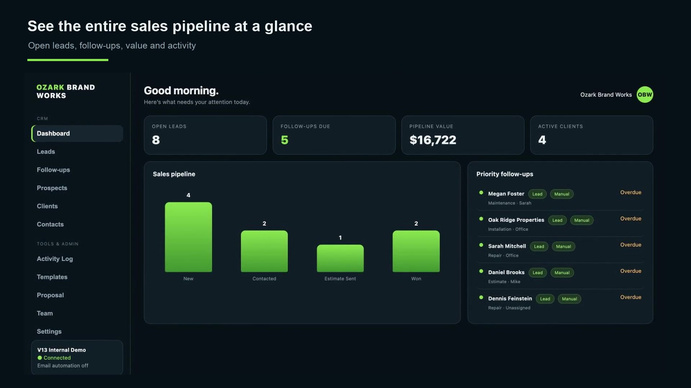Select the Estimate Sent pipeline bar
This screenshot has height=388, width=691.
[x=340, y=258]
